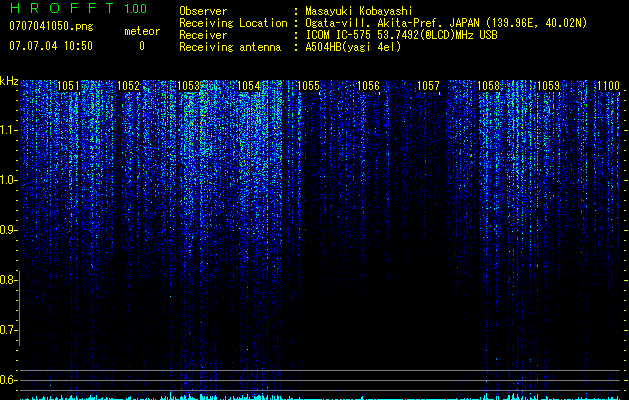Click the Ogata-vill. Akita-Pref. JAPAN location text

coord(446,23)
